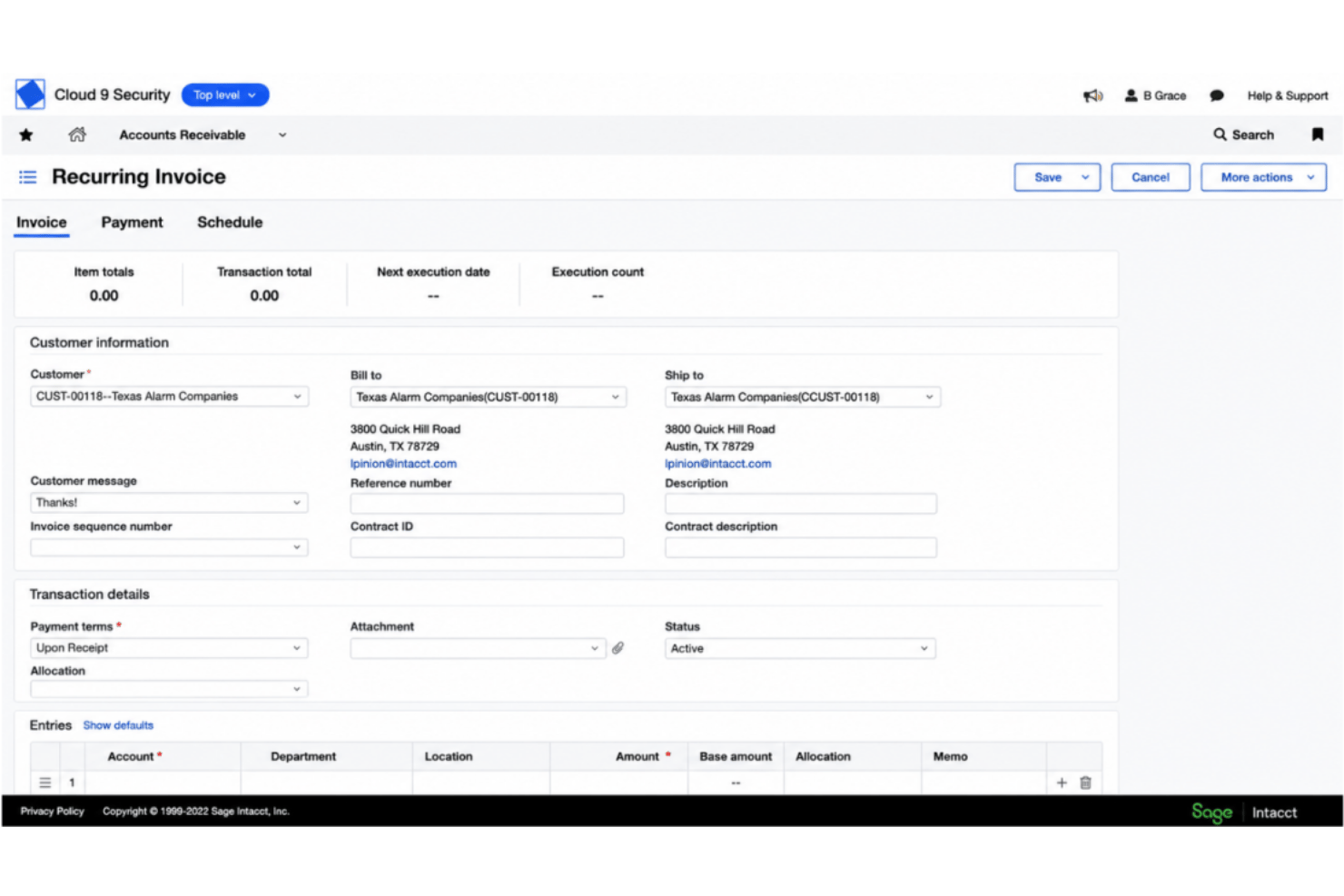Click Show defaults link
The height and width of the screenshot is (896, 1344).
(118, 725)
